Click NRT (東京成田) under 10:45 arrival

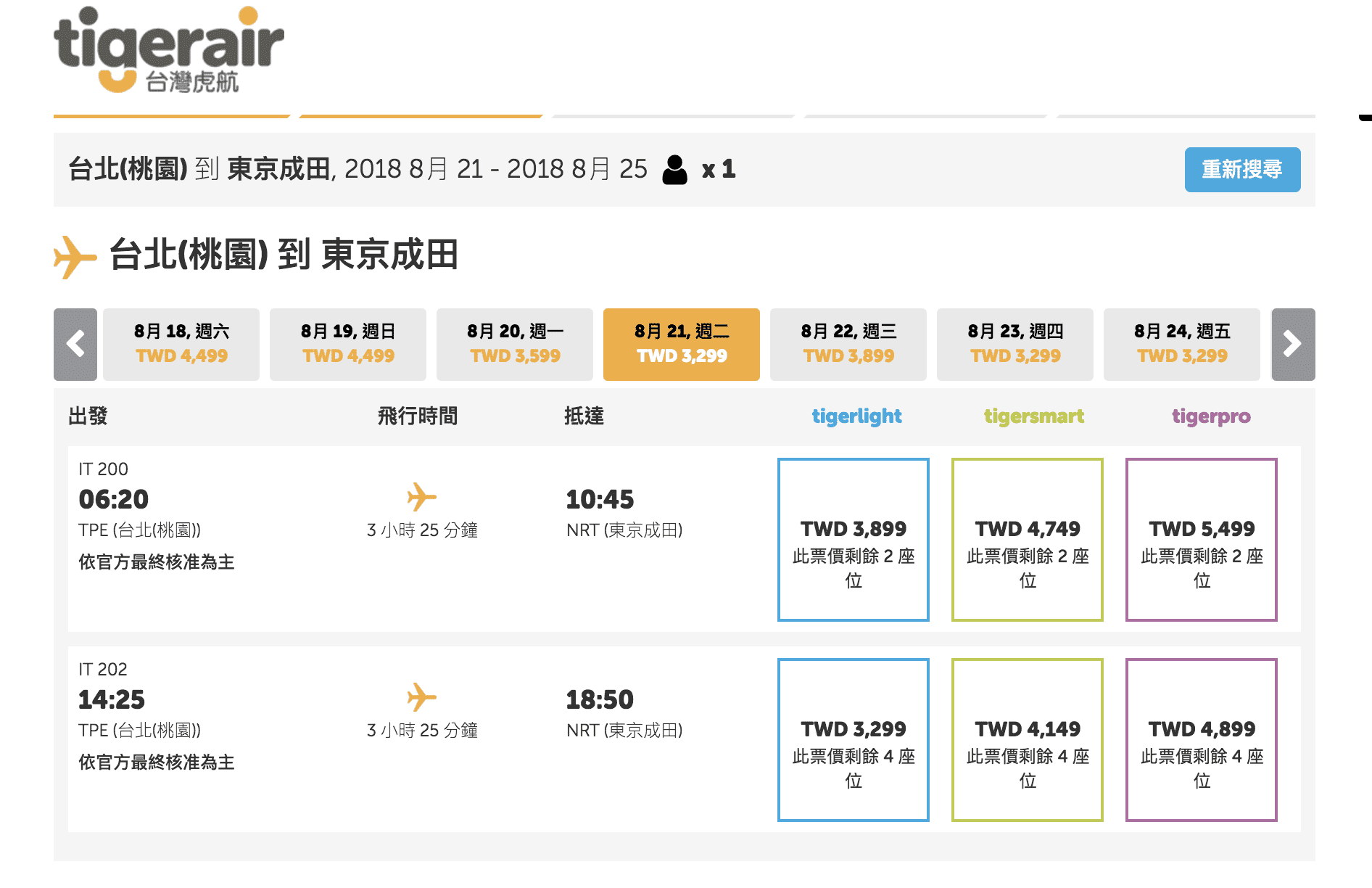(624, 530)
